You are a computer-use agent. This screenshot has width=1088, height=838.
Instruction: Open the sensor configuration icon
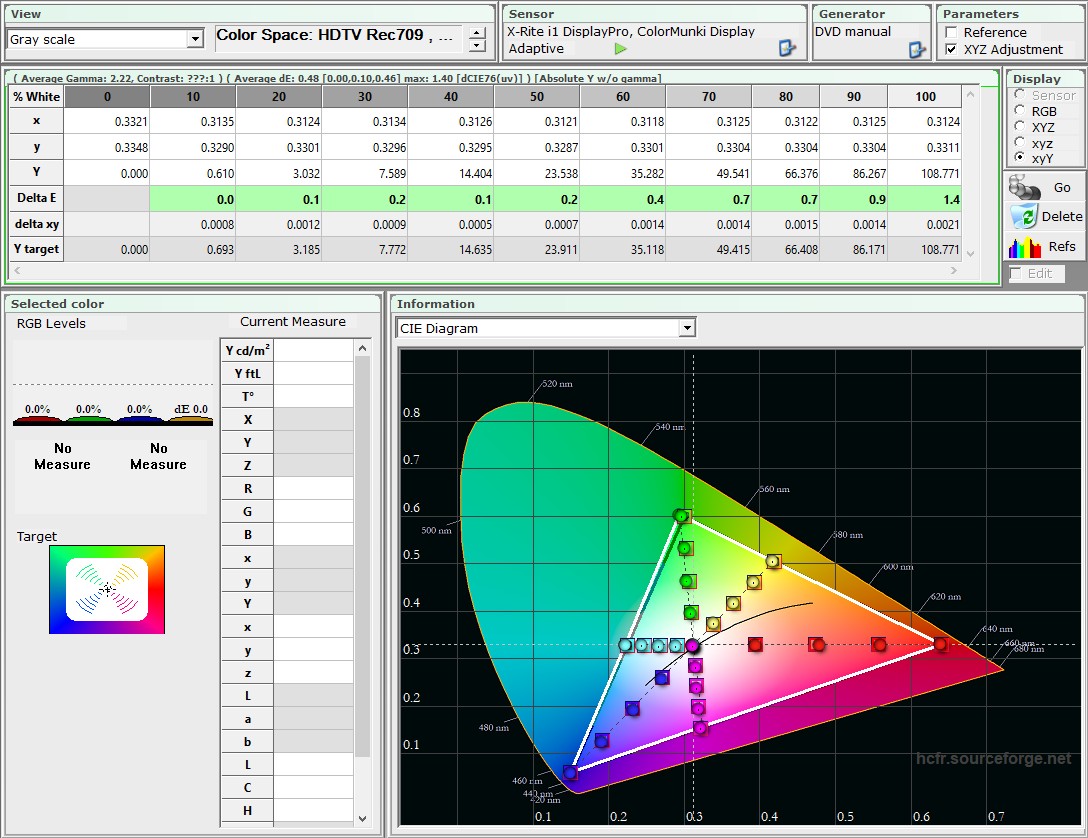coord(787,48)
